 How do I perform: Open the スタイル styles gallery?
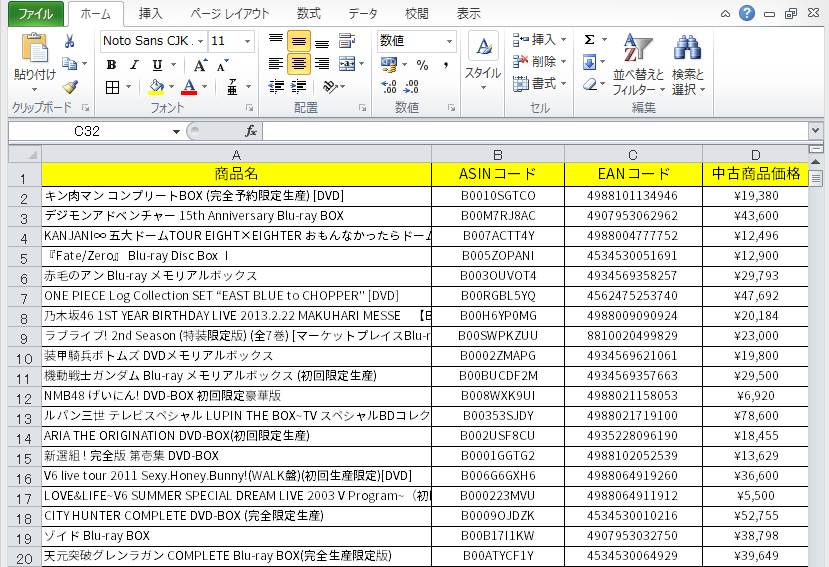(x=483, y=62)
